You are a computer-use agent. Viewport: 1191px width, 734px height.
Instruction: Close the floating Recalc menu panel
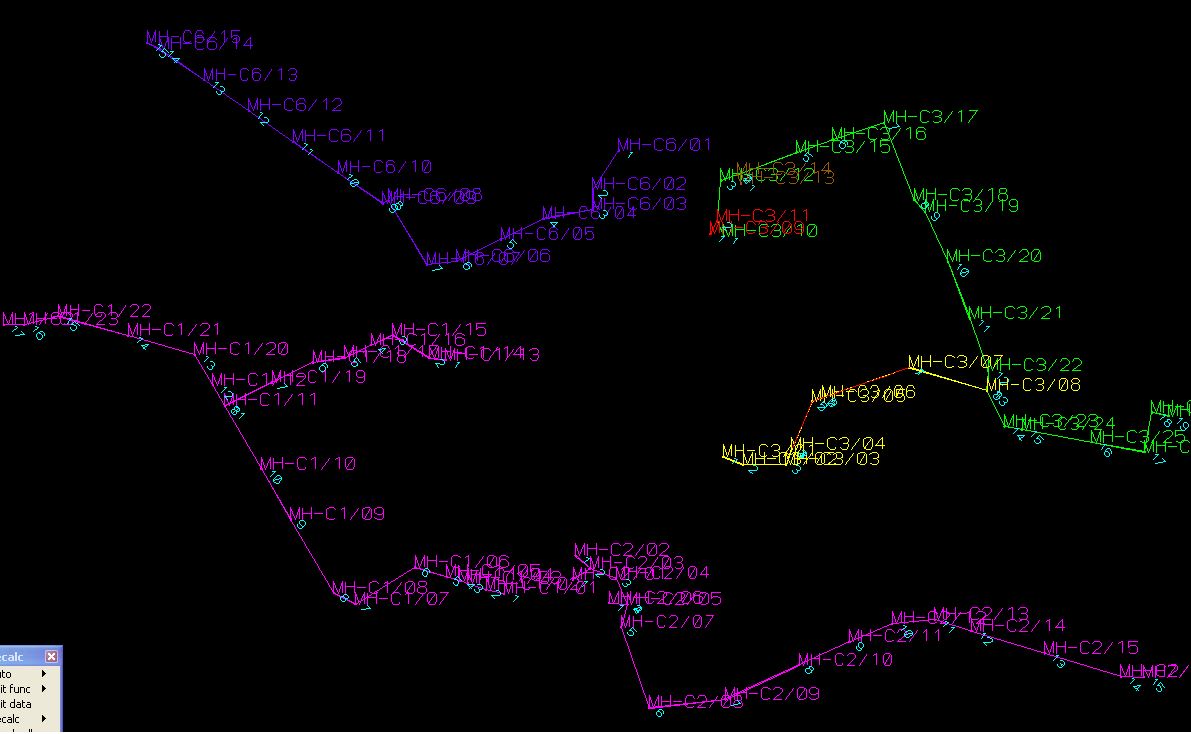click(x=51, y=656)
